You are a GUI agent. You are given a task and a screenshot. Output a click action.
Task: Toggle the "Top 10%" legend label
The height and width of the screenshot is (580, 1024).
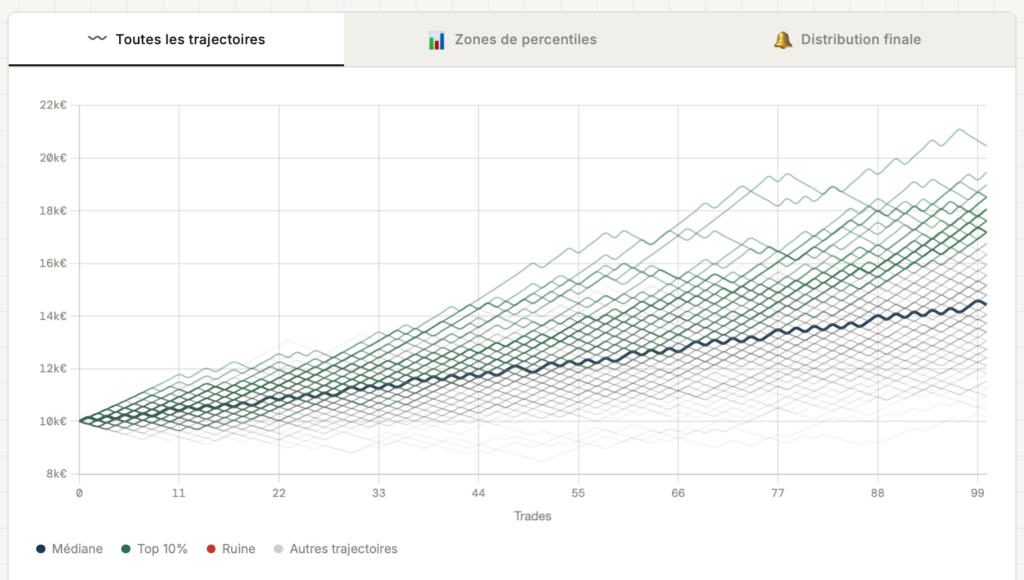coord(162,549)
